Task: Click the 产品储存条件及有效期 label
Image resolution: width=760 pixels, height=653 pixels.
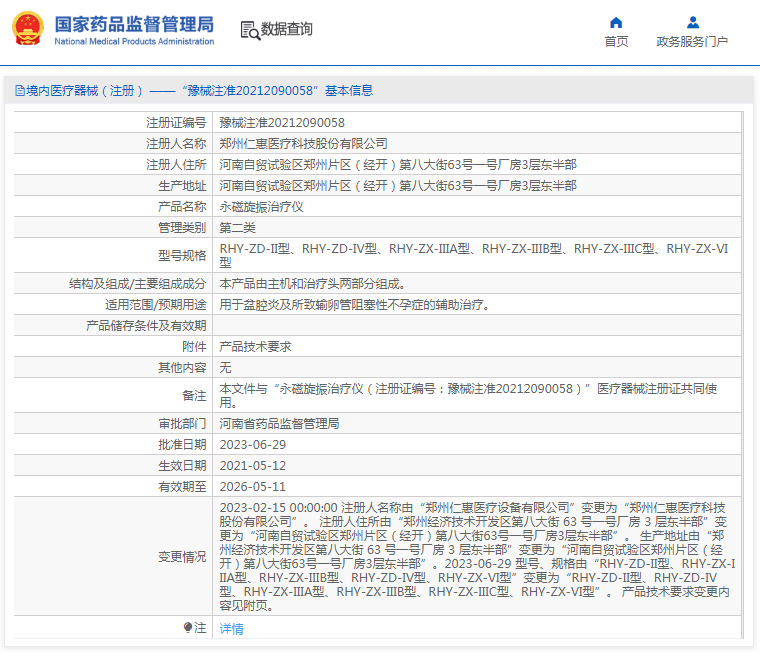Action: [146, 326]
